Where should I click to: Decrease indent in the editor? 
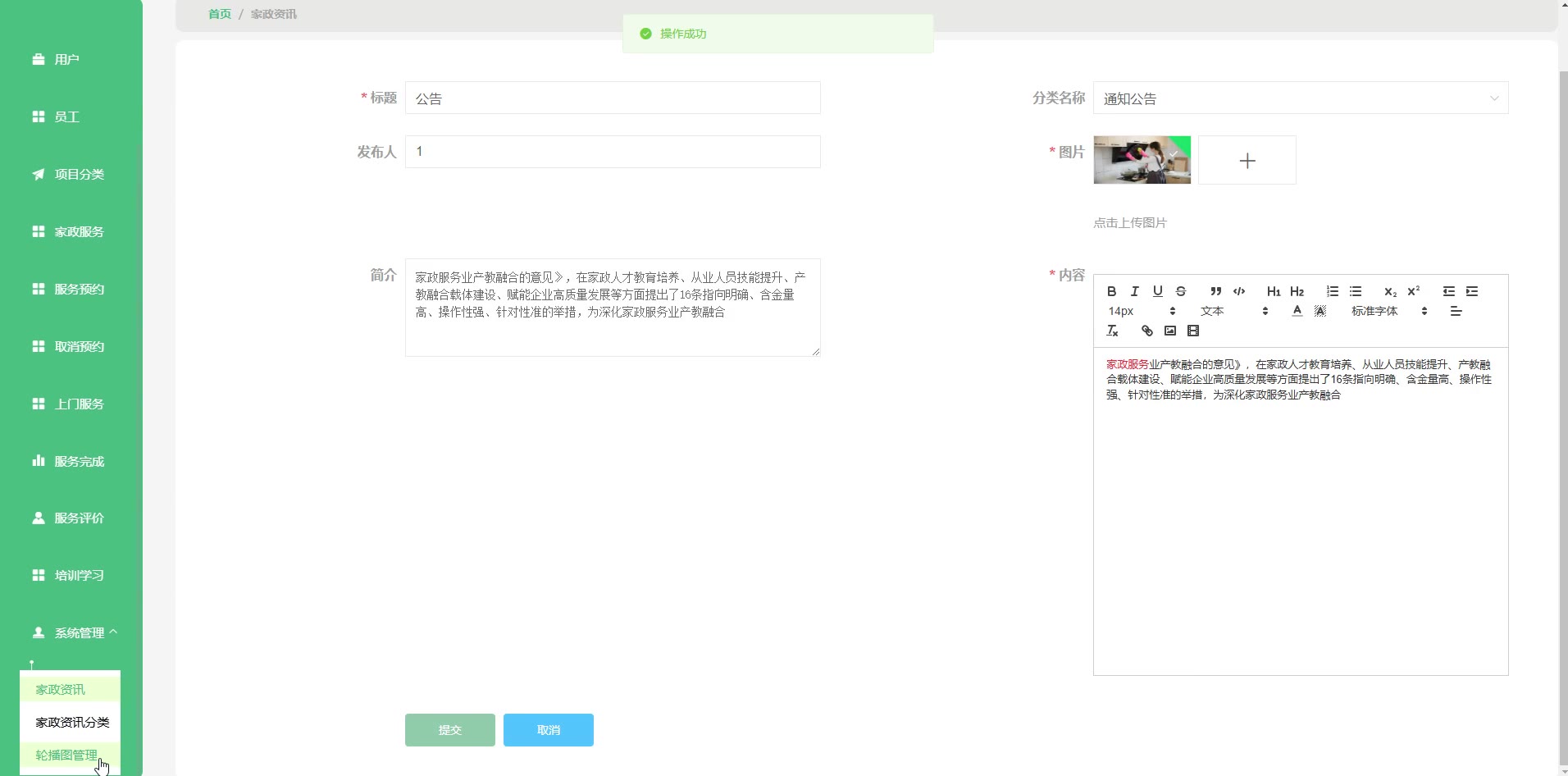(1448, 291)
